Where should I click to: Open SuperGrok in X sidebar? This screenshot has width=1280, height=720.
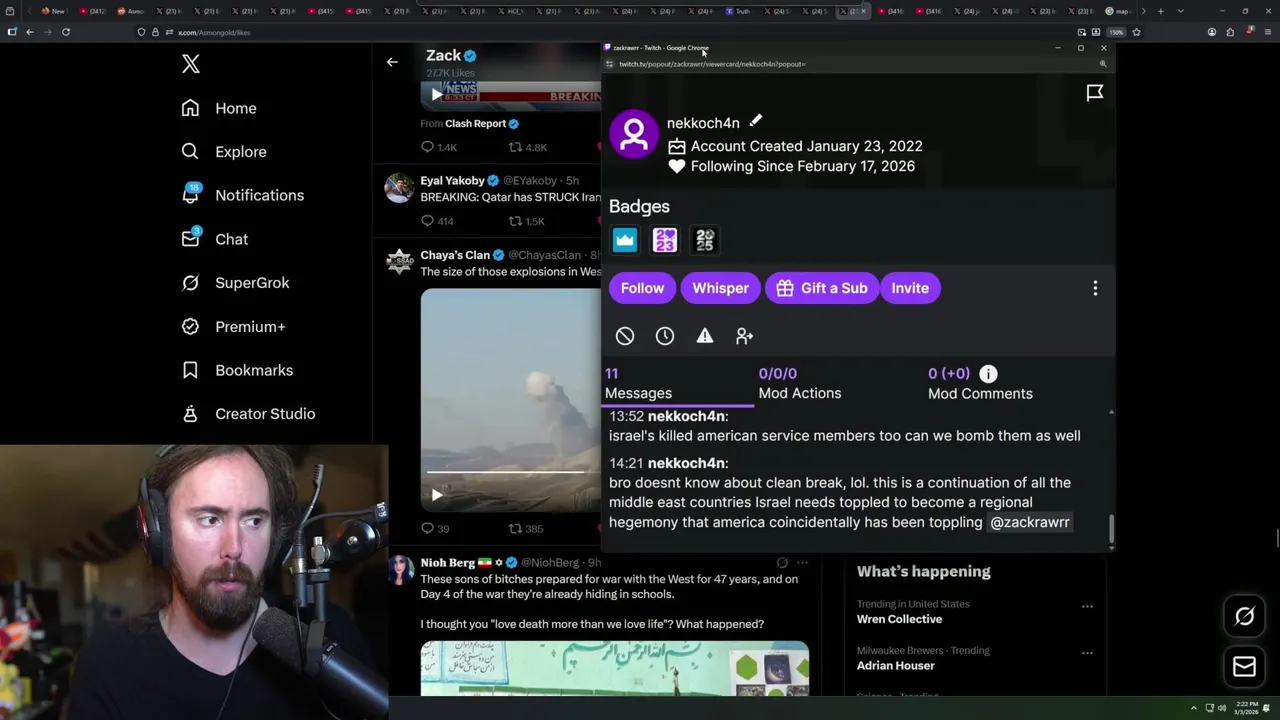(x=252, y=283)
